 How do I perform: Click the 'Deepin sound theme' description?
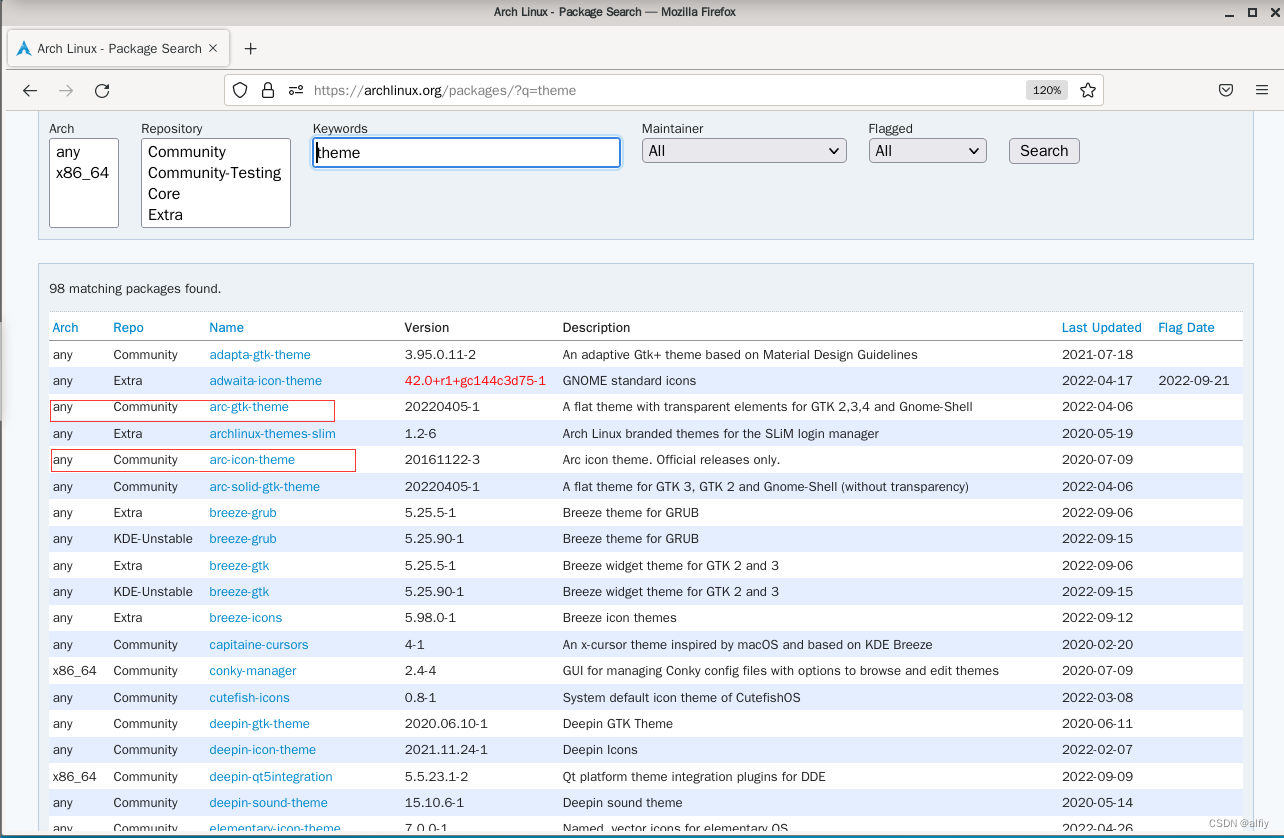[622, 803]
